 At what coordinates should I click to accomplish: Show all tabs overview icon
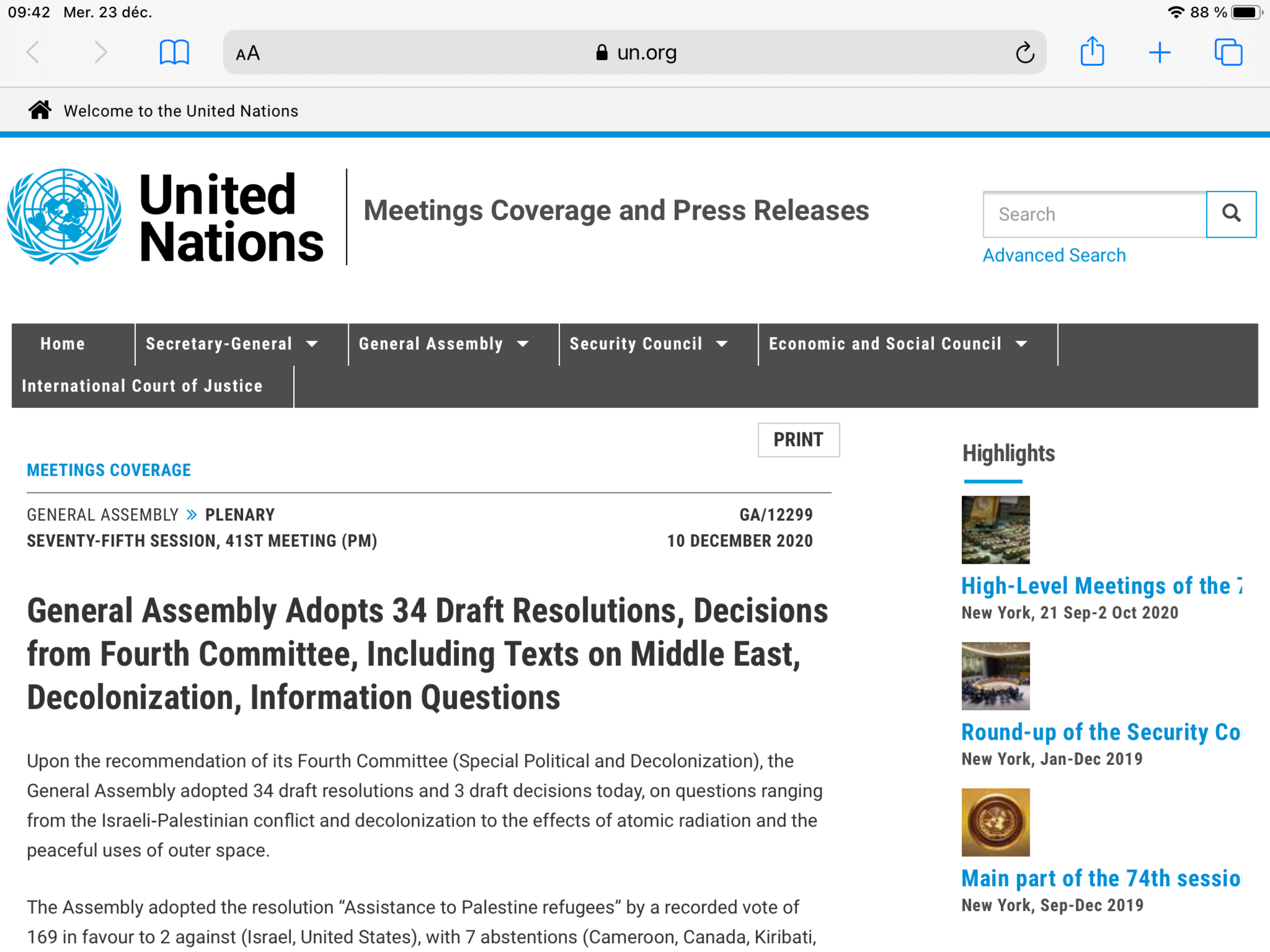[x=1228, y=53]
